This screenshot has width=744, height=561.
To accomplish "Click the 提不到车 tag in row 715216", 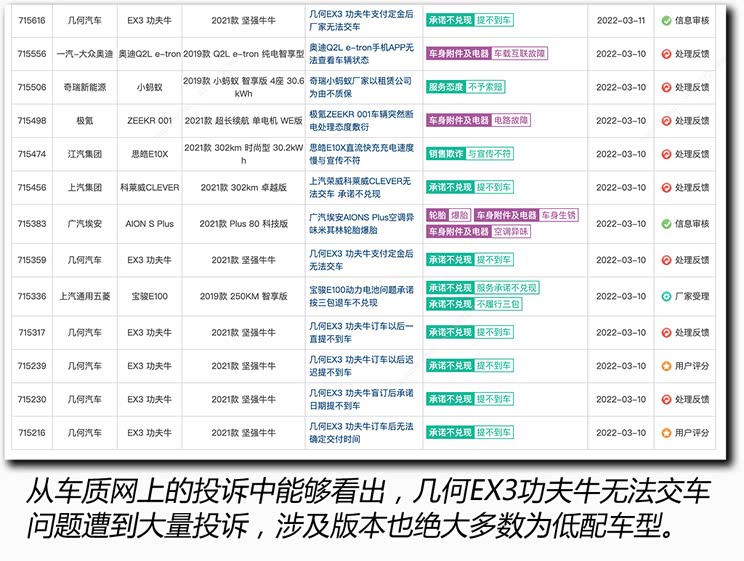I will [x=493, y=432].
